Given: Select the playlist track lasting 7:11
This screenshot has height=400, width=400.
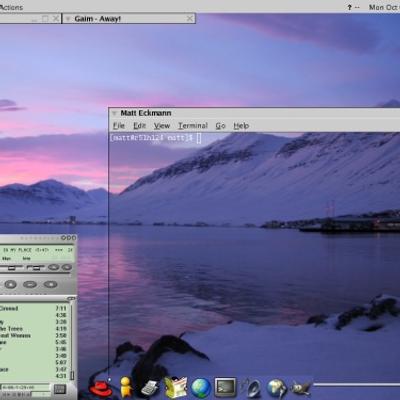Looking at the screenshot, I should tap(33, 308).
